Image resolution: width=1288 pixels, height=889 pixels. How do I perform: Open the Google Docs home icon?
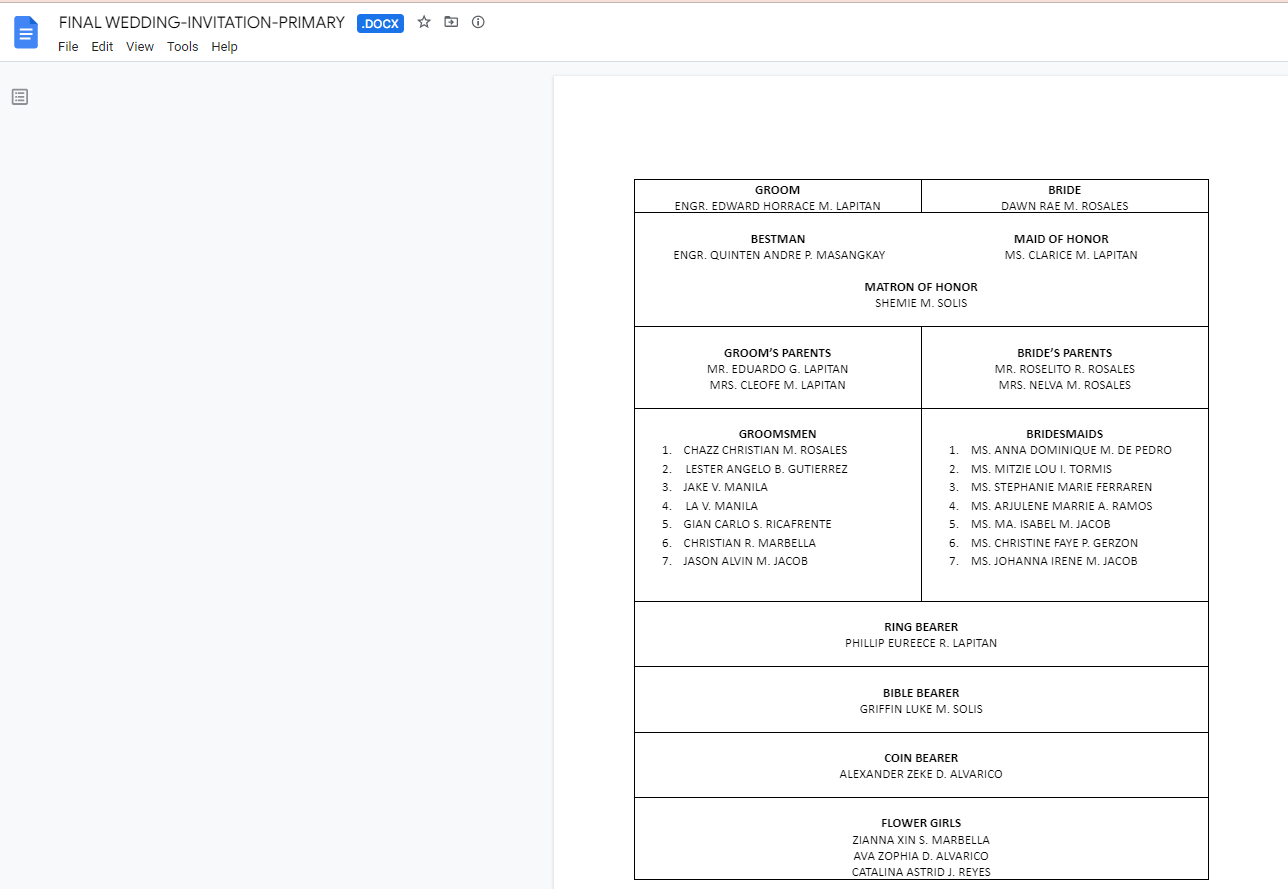tap(26, 32)
